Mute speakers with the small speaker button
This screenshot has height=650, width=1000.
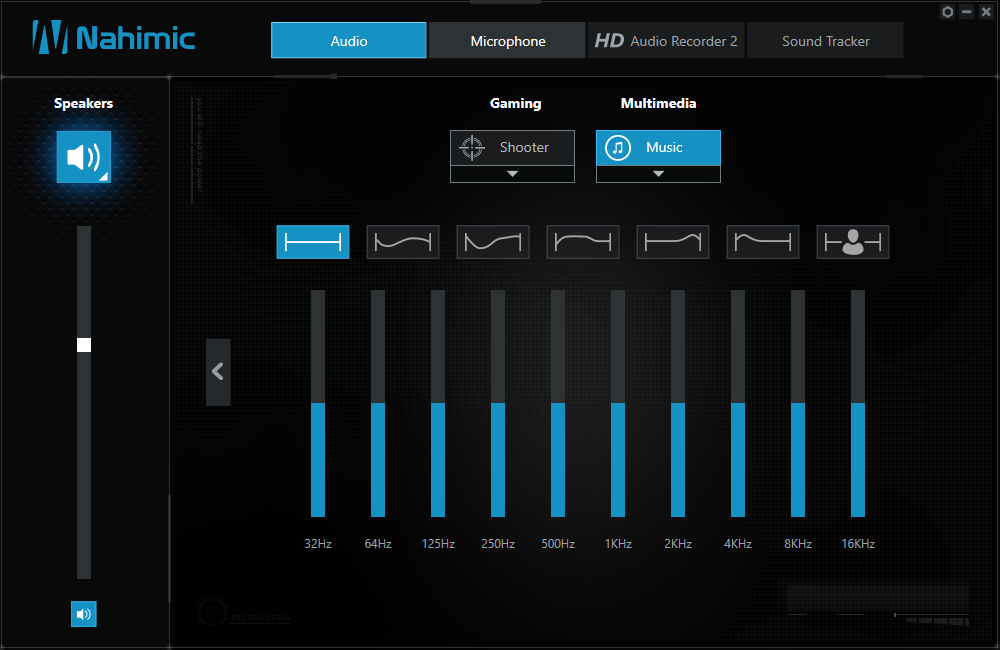pyautogui.click(x=84, y=614)
